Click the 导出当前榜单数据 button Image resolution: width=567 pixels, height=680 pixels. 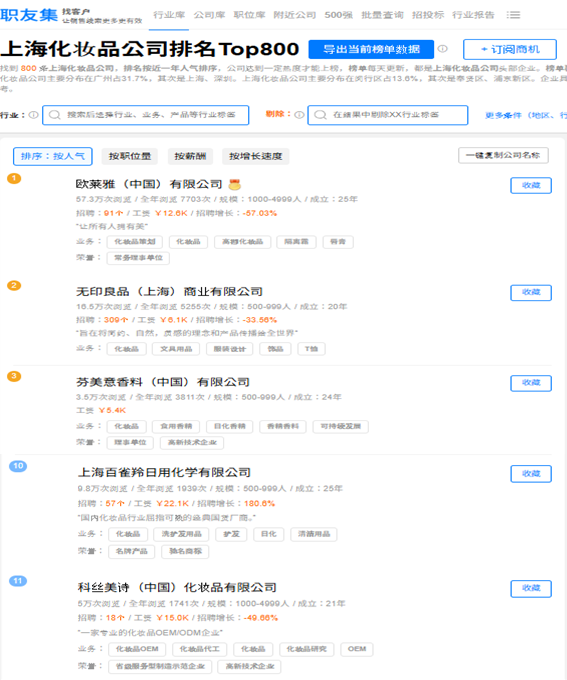[371, 49]
